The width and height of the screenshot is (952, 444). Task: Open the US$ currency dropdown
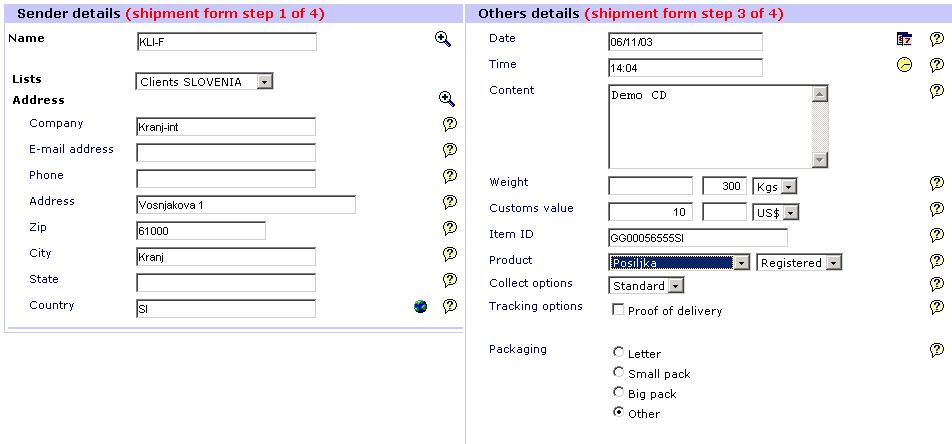click(x=775, y=212)
